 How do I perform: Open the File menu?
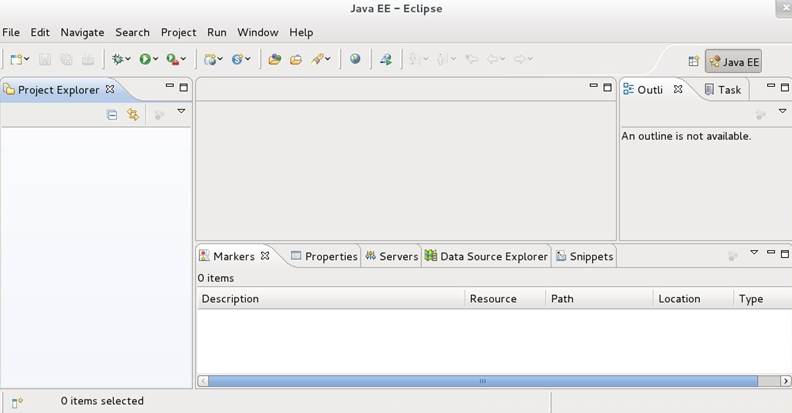(11, 32)
